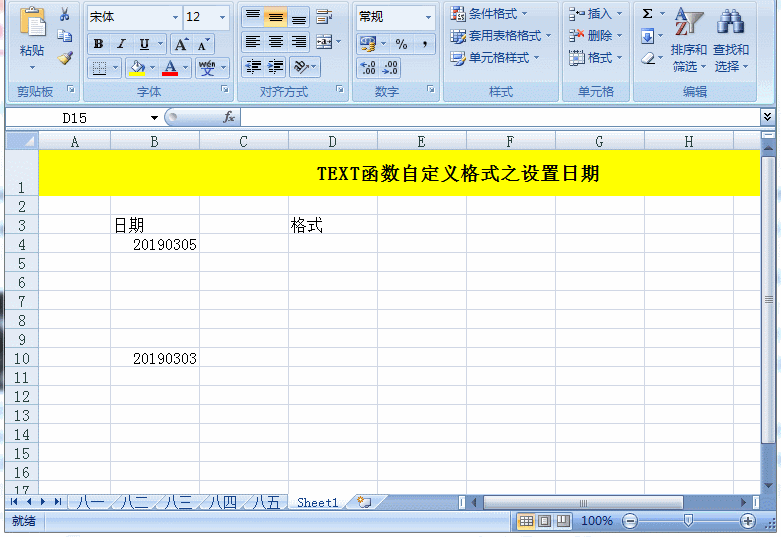Decrease font size with small A

point(203,44)
